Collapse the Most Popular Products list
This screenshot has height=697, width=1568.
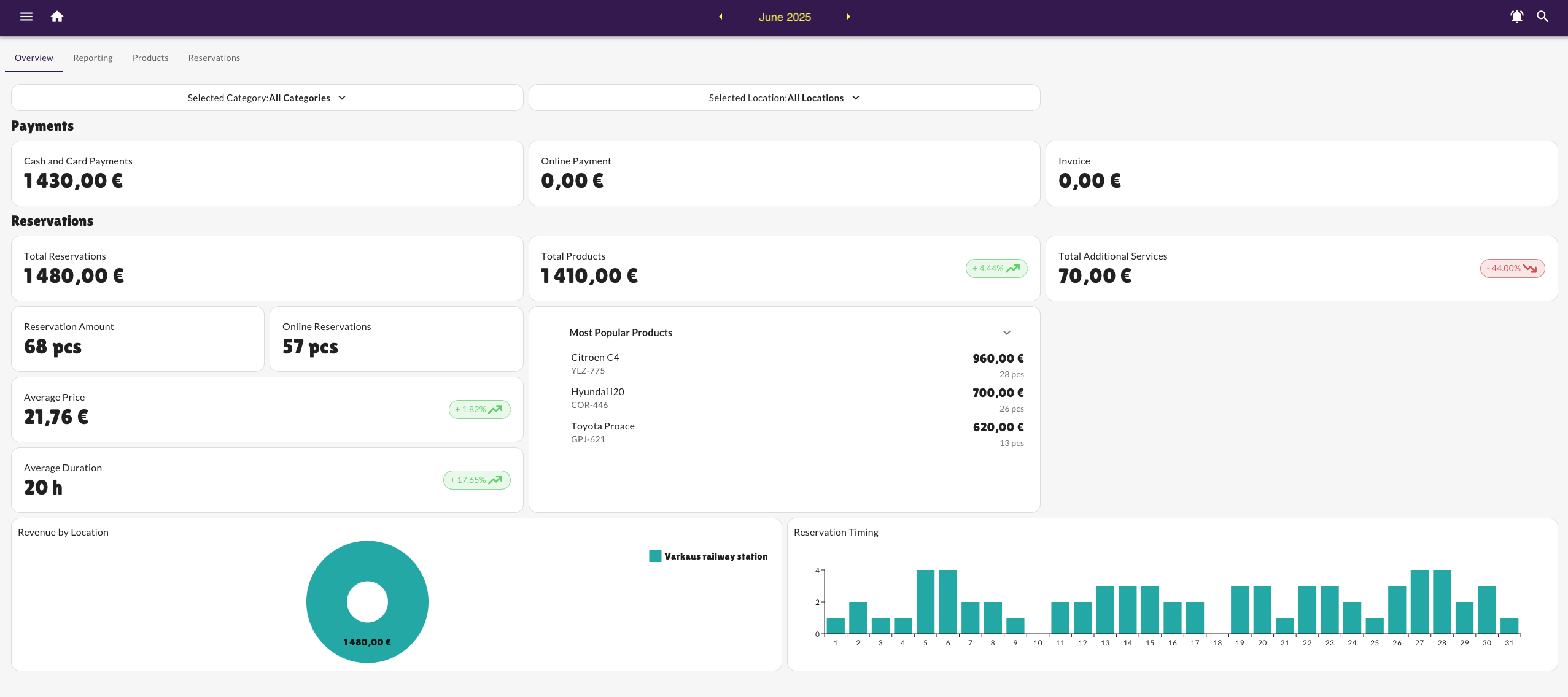(x=1006, y=333)
